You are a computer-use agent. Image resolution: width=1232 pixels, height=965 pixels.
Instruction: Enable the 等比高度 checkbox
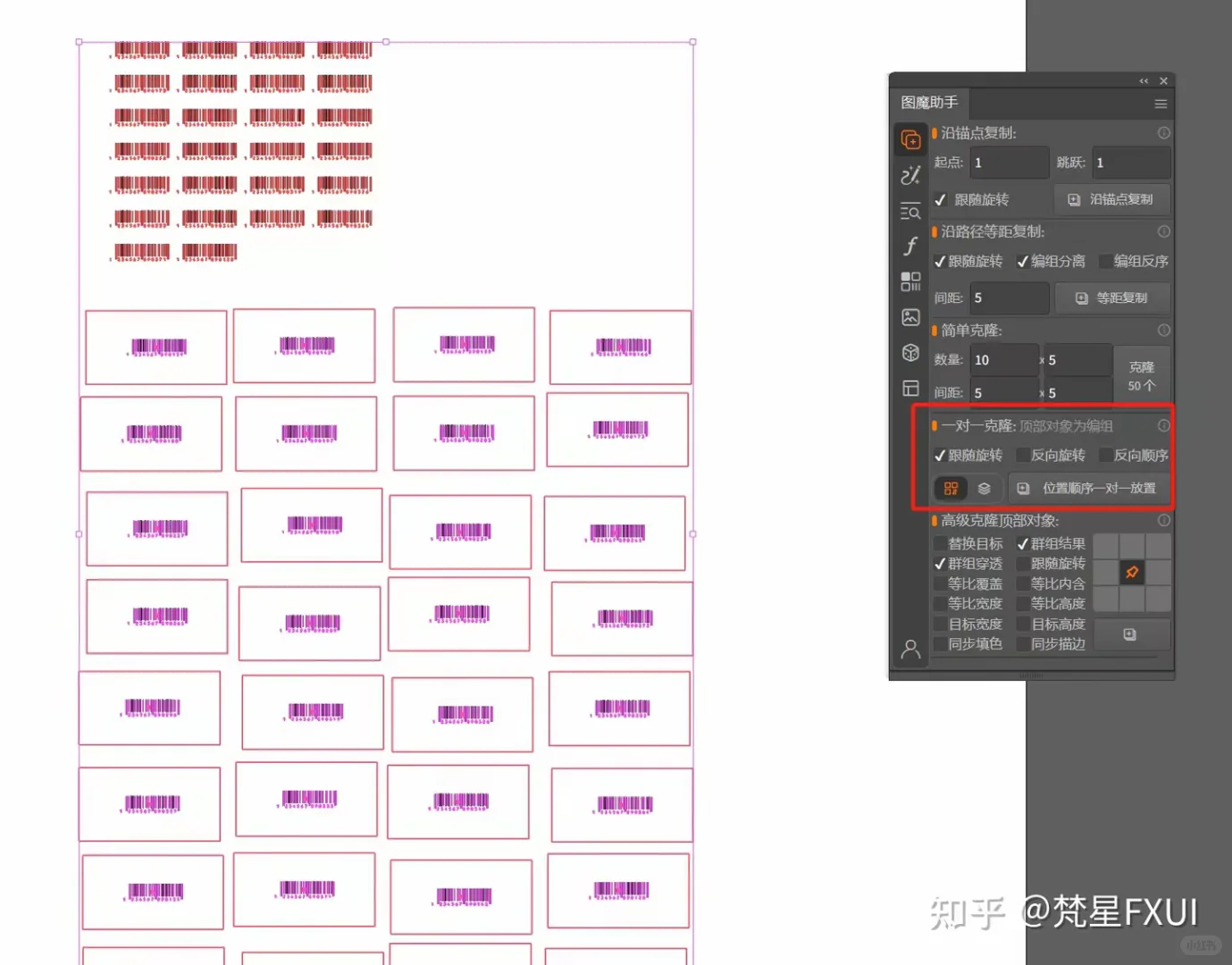pos(1023,604)
